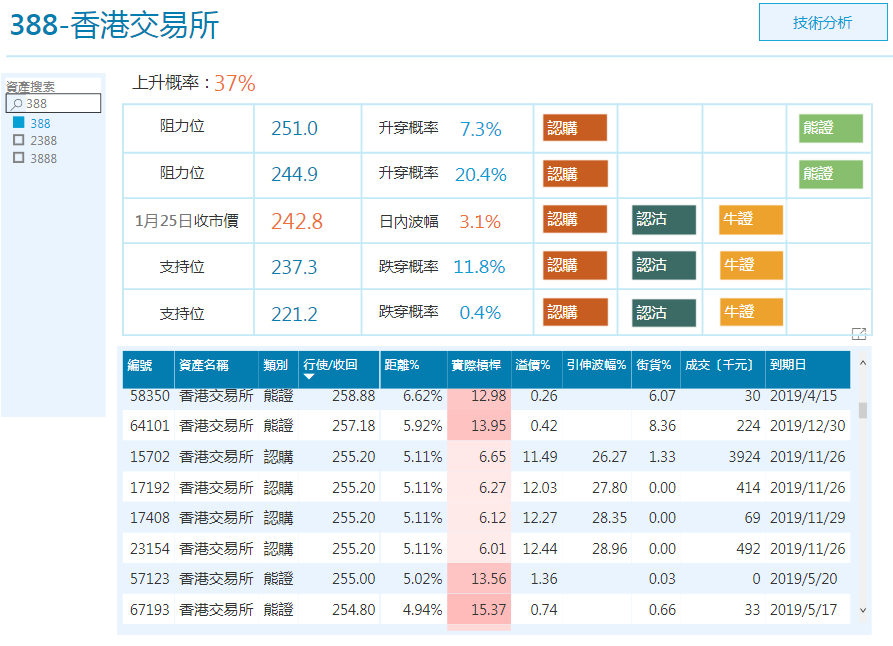Image resolution: width=893 pixels, height=646 pixels.
Task: Sort by the 距離% column header
Action: click(413, 369)
